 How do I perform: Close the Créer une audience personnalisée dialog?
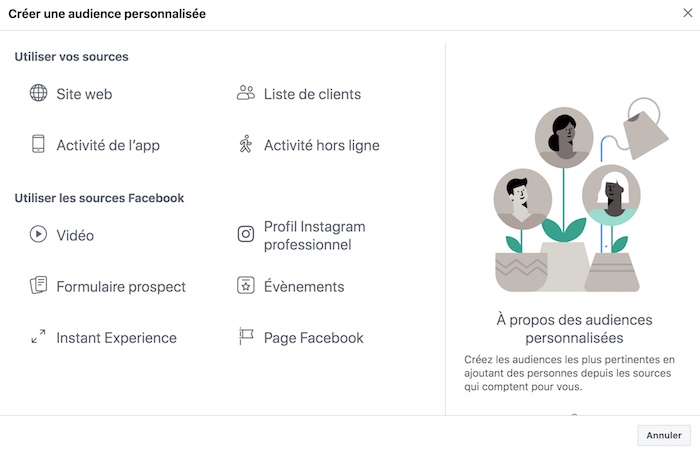[688, 13]
